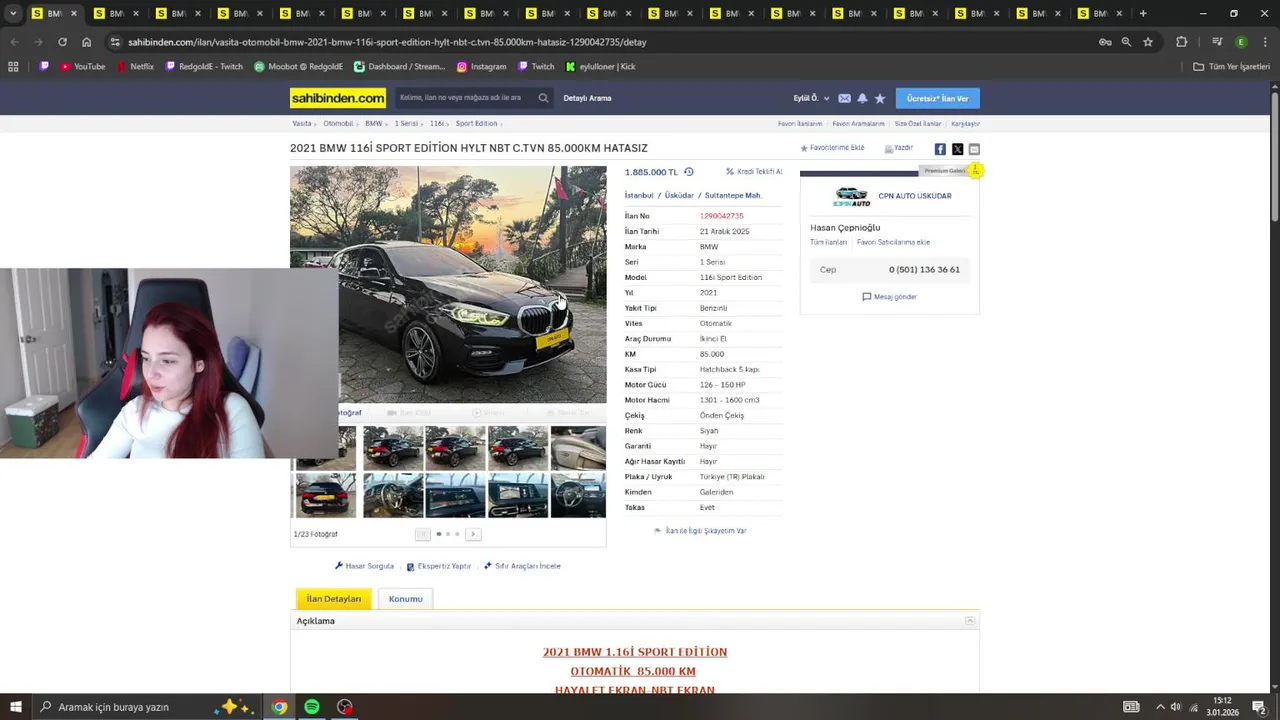Viewport: 1280px width, 720px height.
Task: Click Mesaj gönder link
Action: [x=889, y=297]
